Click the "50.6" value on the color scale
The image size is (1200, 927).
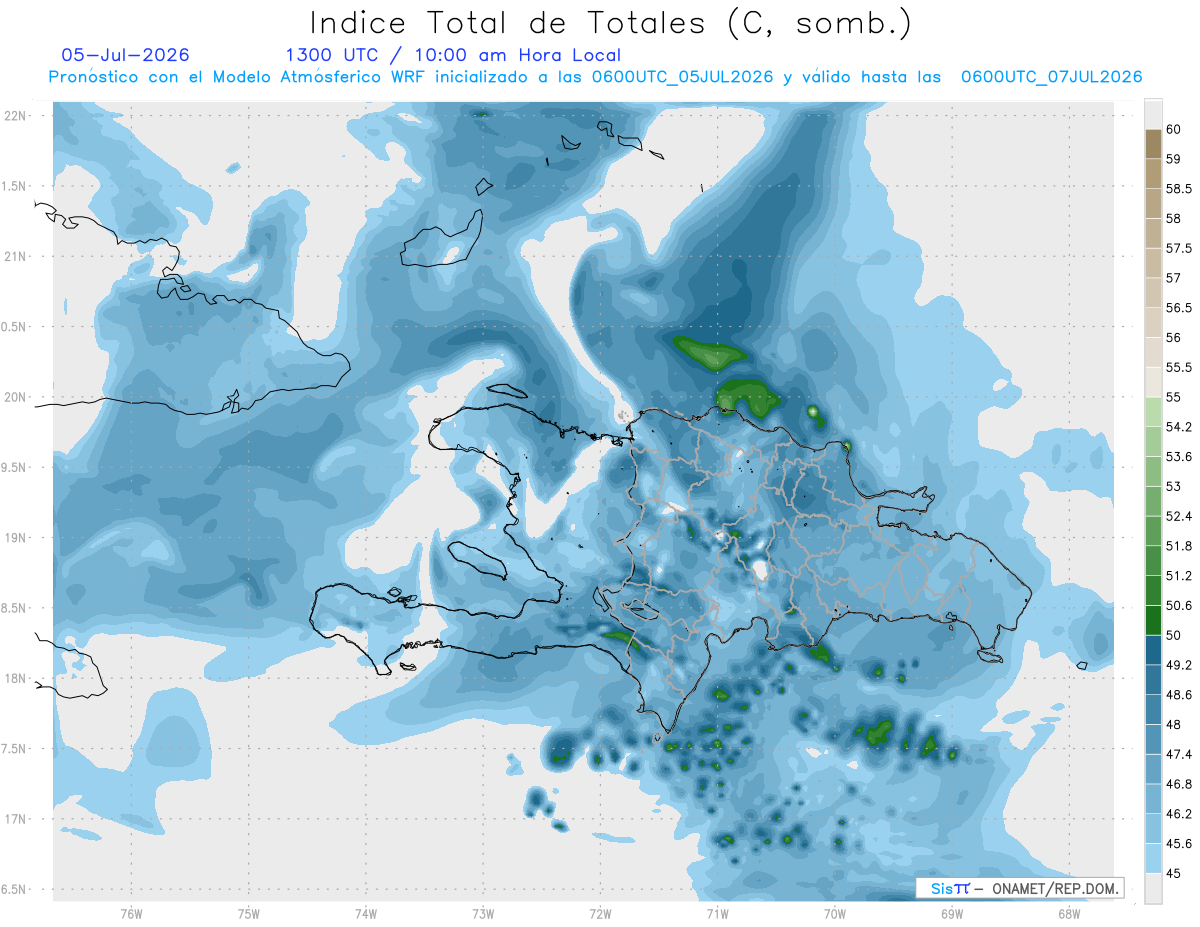coord(1179,606)
